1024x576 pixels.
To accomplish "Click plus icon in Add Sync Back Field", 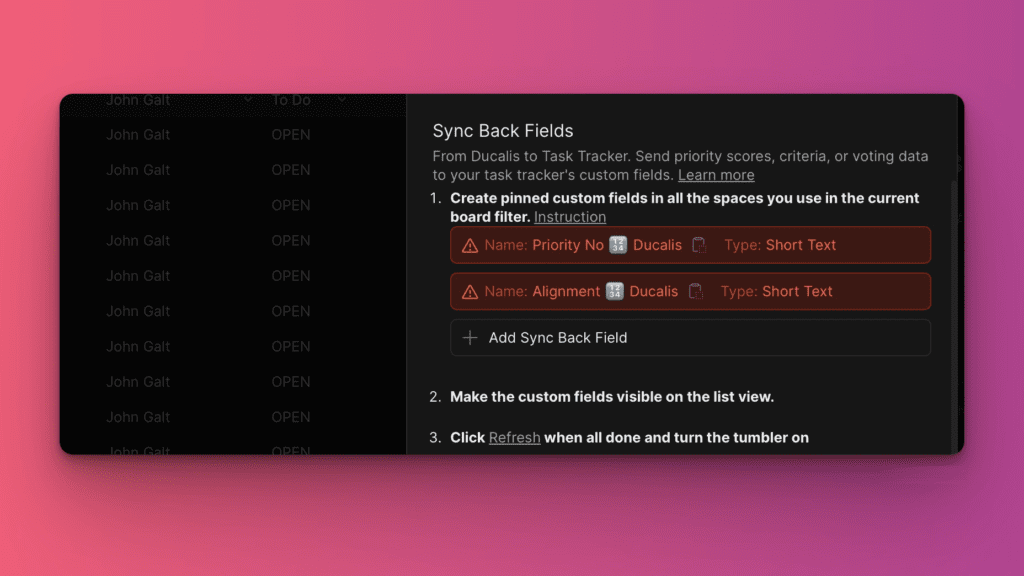I will pyautogui.click(x=470, y=338).
